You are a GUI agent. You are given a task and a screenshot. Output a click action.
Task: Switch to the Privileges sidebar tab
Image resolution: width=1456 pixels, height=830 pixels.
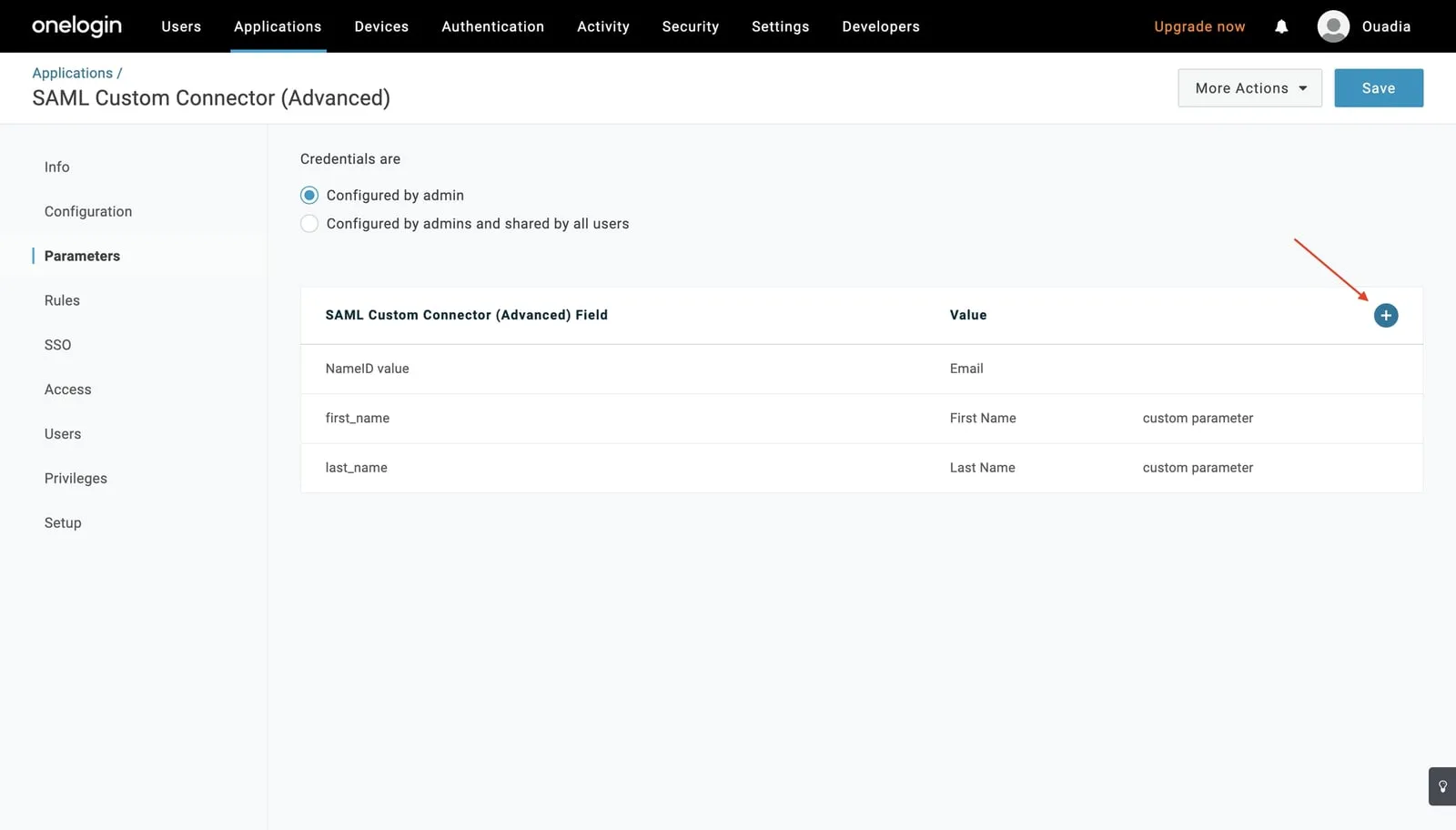(76, 479)
